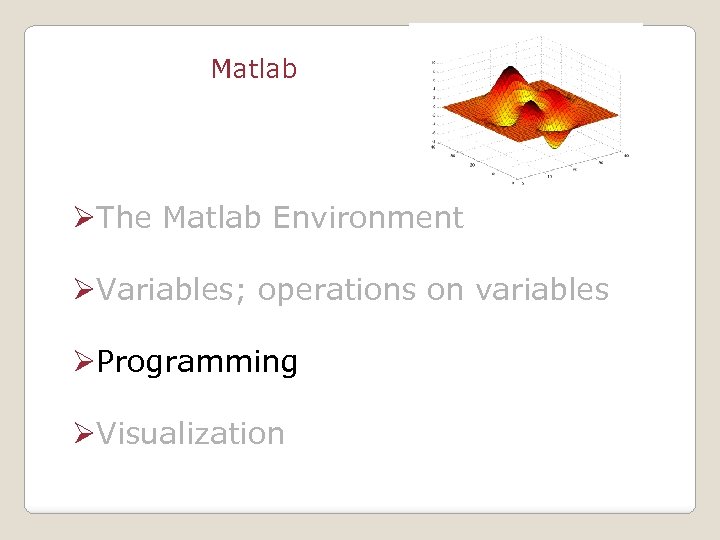This screenshot has width=720, height=540.
Task: Click the word The in first bullet
Action: pyautogui.click(x=125, y=218)
